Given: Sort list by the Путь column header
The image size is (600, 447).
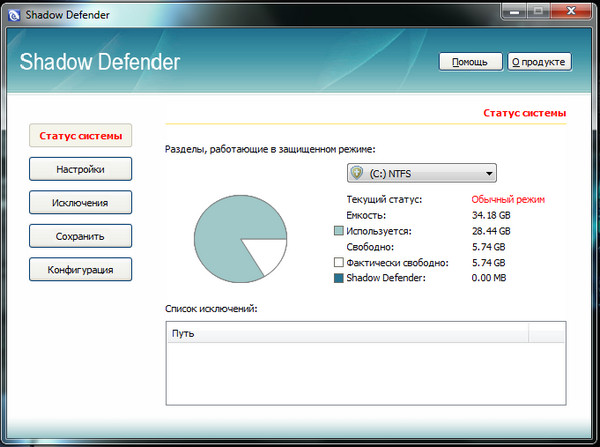Looking at the screenshot, I should coord(347,332).
